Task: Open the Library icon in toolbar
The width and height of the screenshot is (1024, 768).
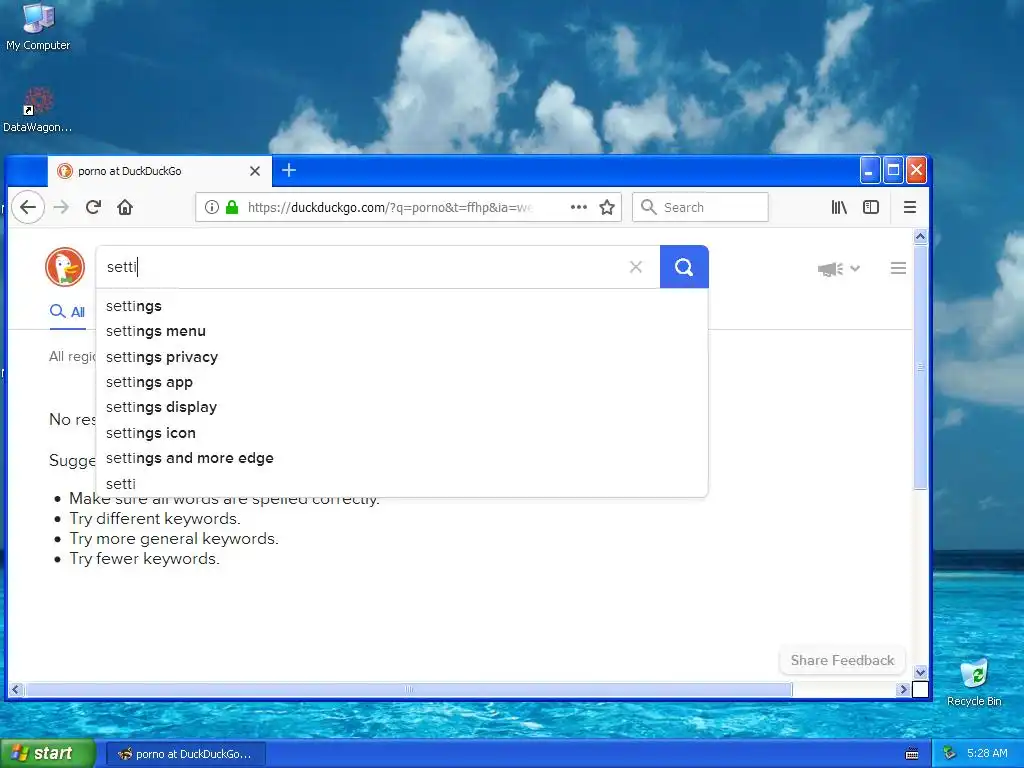Action: click(839, 208)
